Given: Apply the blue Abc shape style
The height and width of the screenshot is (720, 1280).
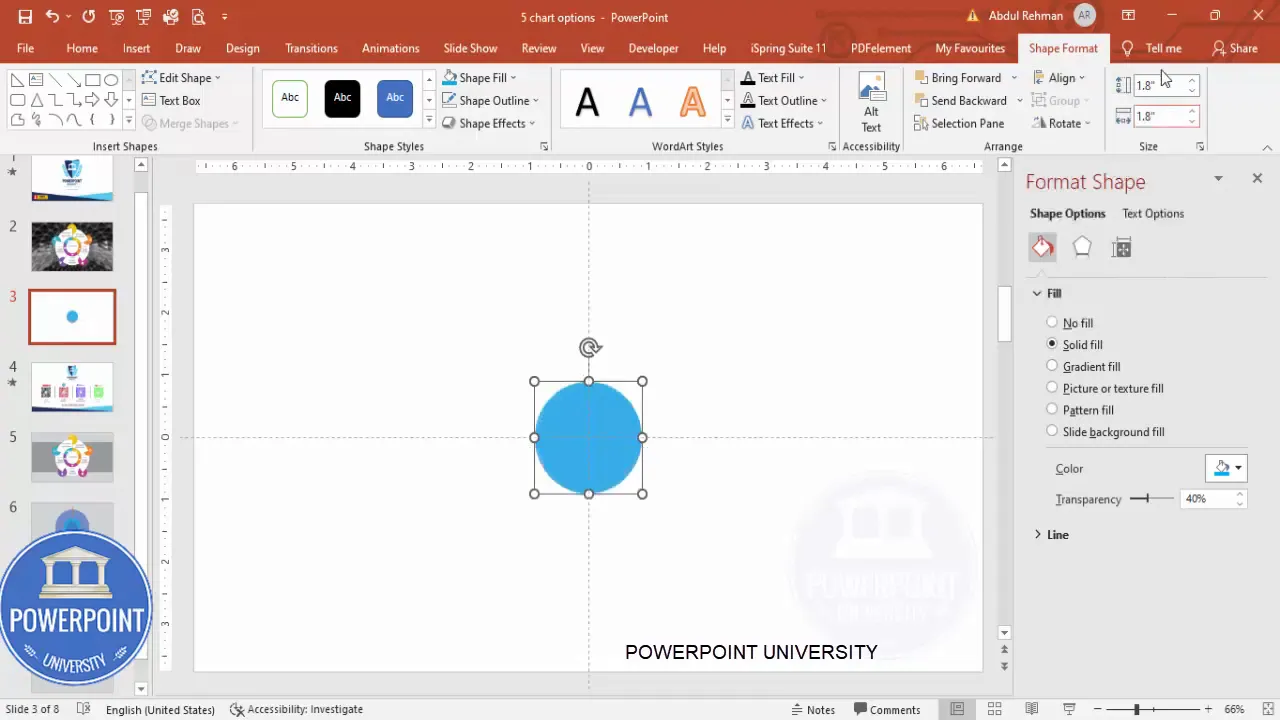Looking at the screenshot, I should (395, 98).
